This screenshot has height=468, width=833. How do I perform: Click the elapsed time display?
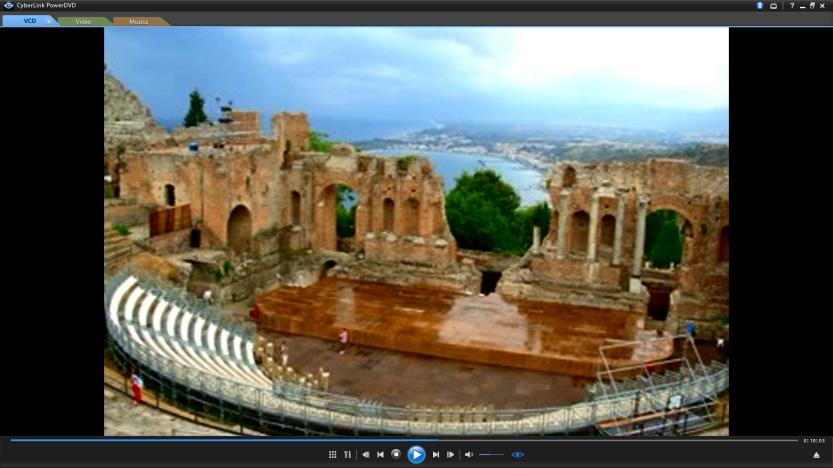click(x=814, y=441)
